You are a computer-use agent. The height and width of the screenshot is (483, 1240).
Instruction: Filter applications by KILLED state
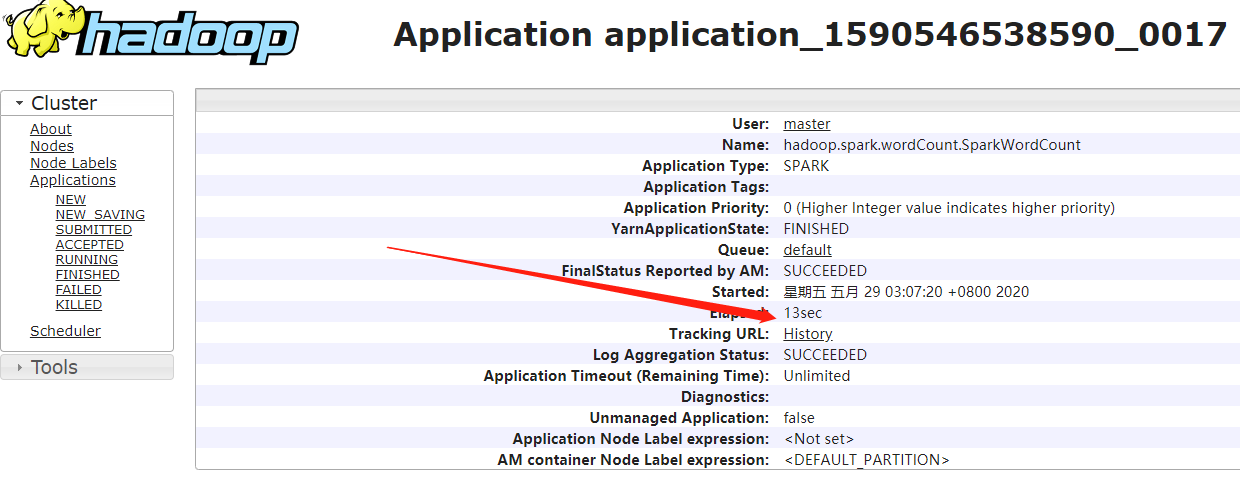coord(79,305)
